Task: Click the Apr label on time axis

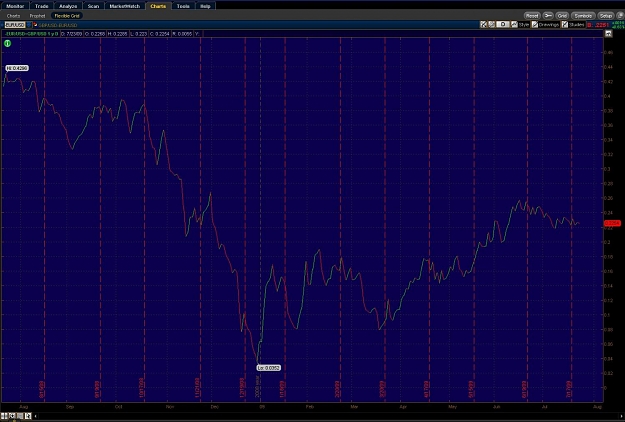Action: [403, 407]
